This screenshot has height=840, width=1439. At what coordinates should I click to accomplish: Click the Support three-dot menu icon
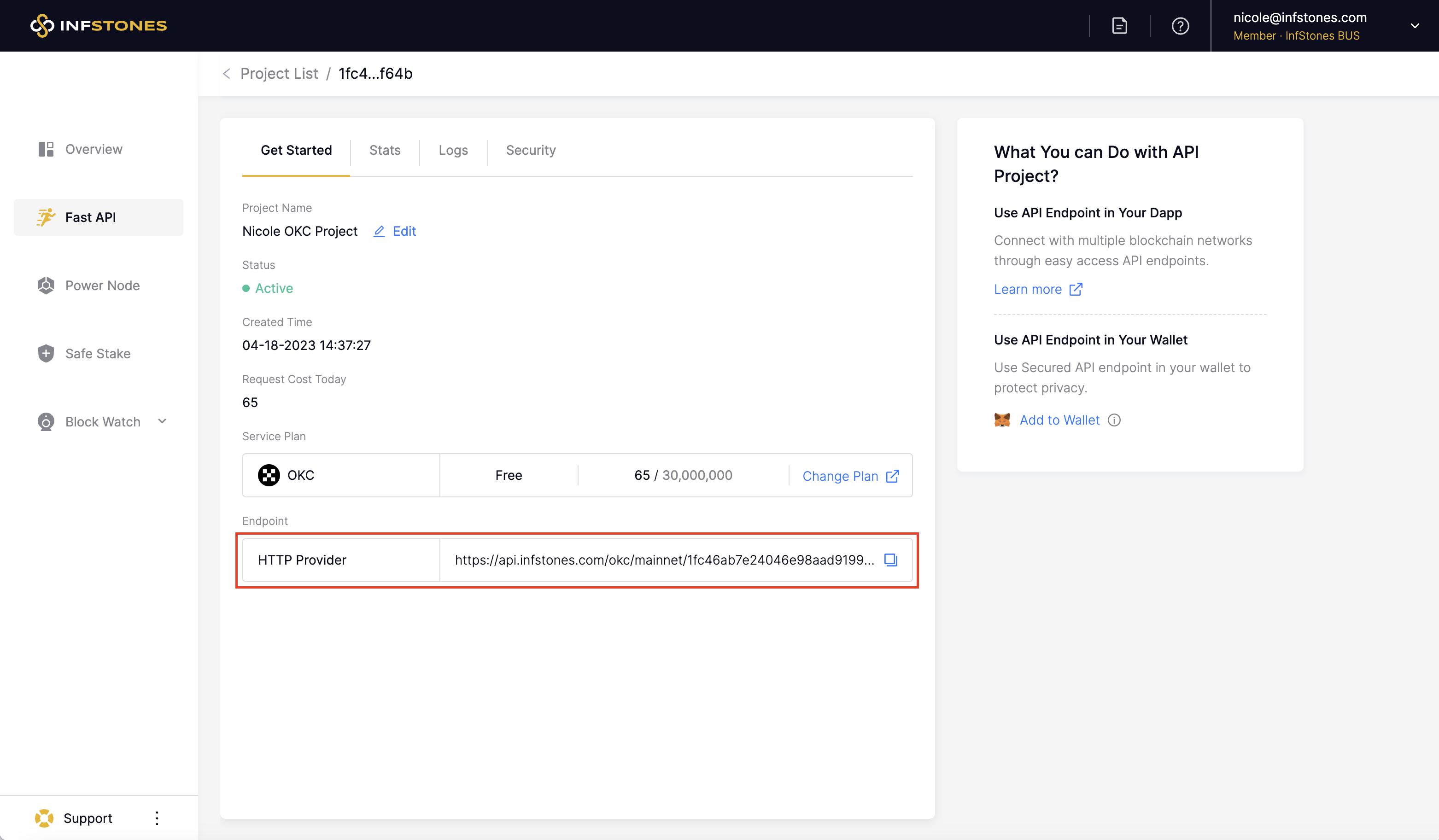click(157, 818)
